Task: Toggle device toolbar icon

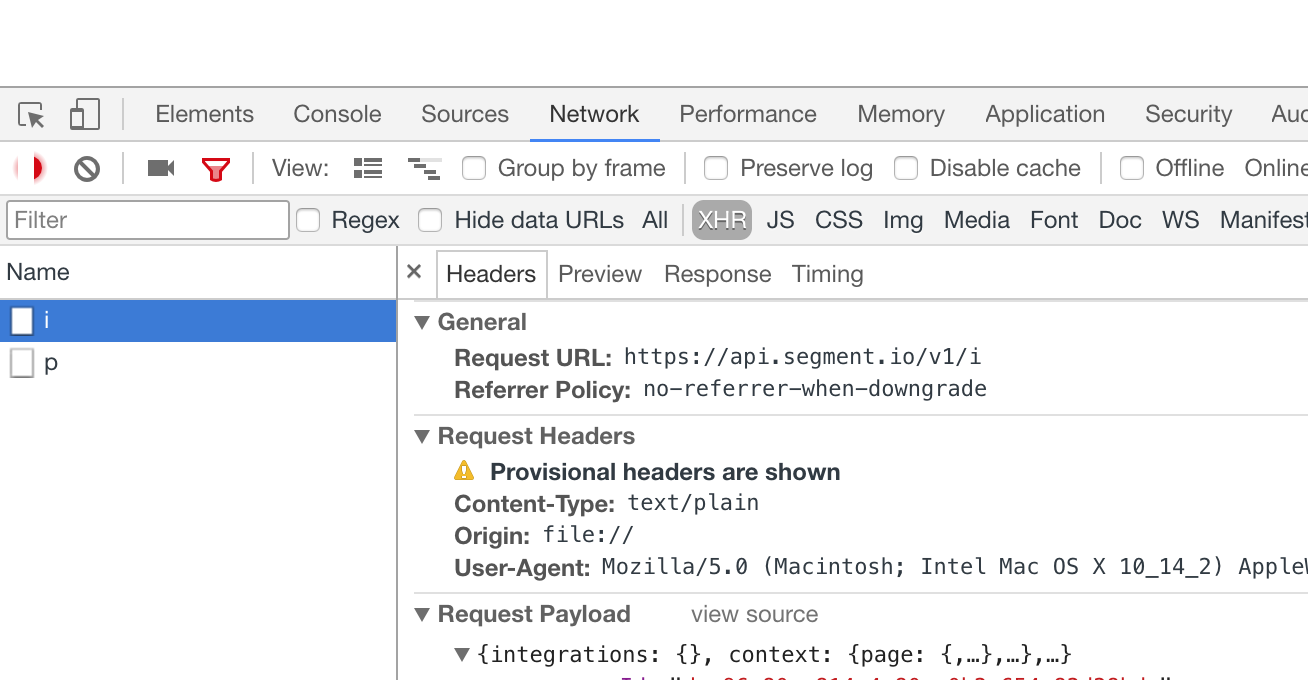Action: [x=85, y=115]
